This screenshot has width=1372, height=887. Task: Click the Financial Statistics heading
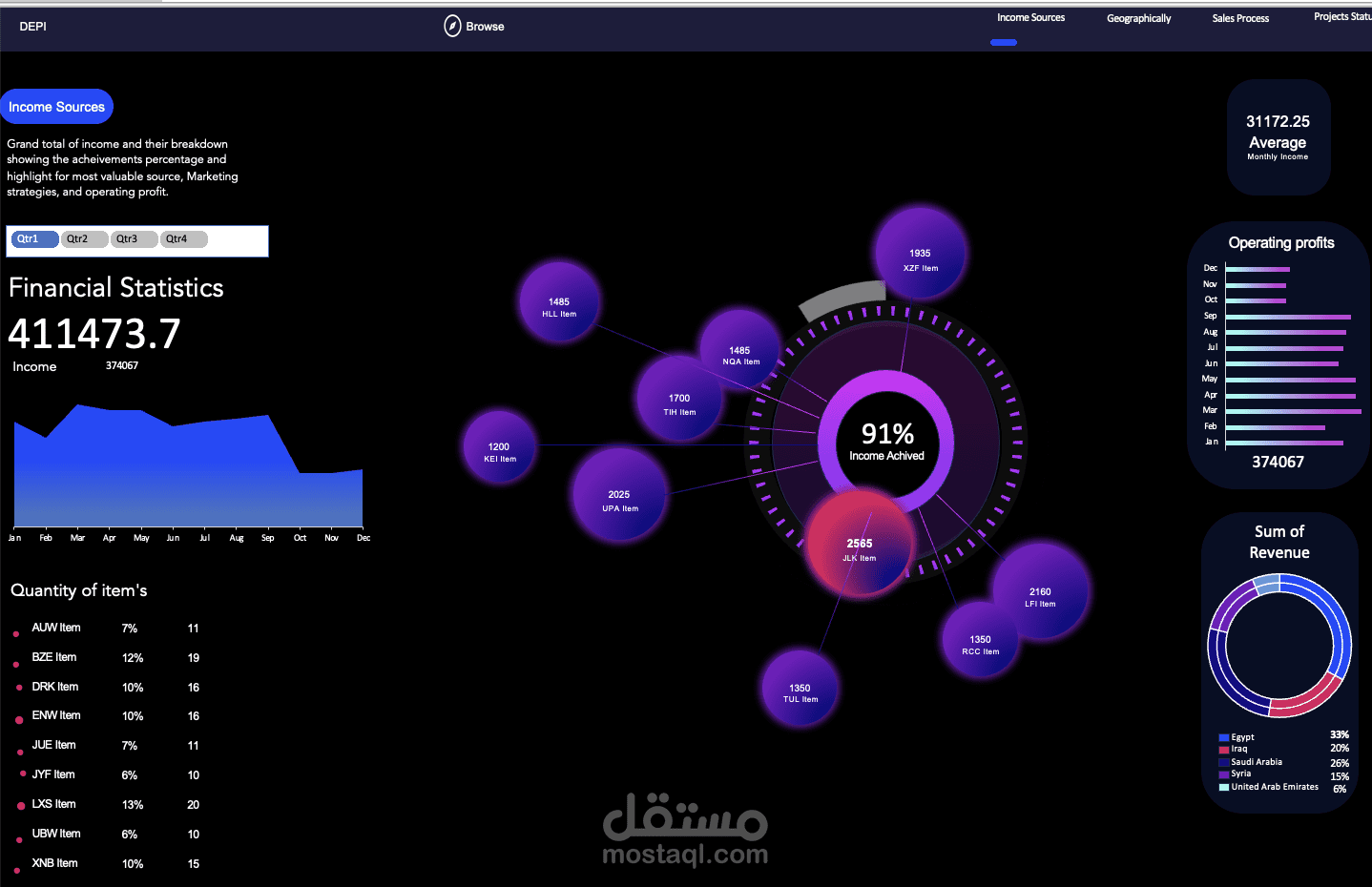click(116, 288)
